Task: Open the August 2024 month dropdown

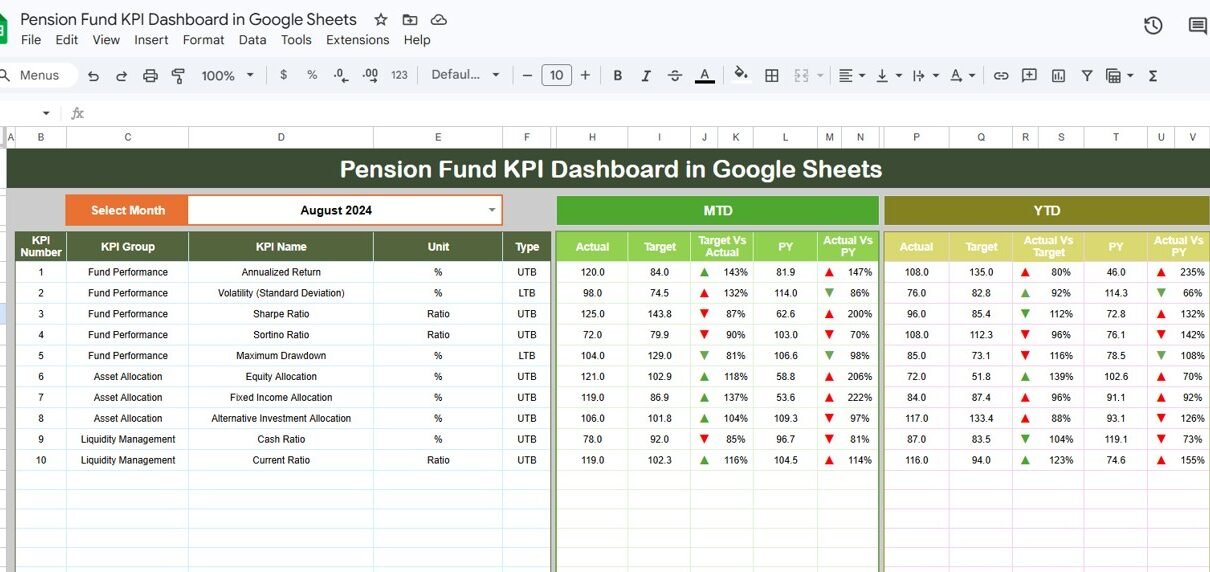Action: tap(491, 210)
